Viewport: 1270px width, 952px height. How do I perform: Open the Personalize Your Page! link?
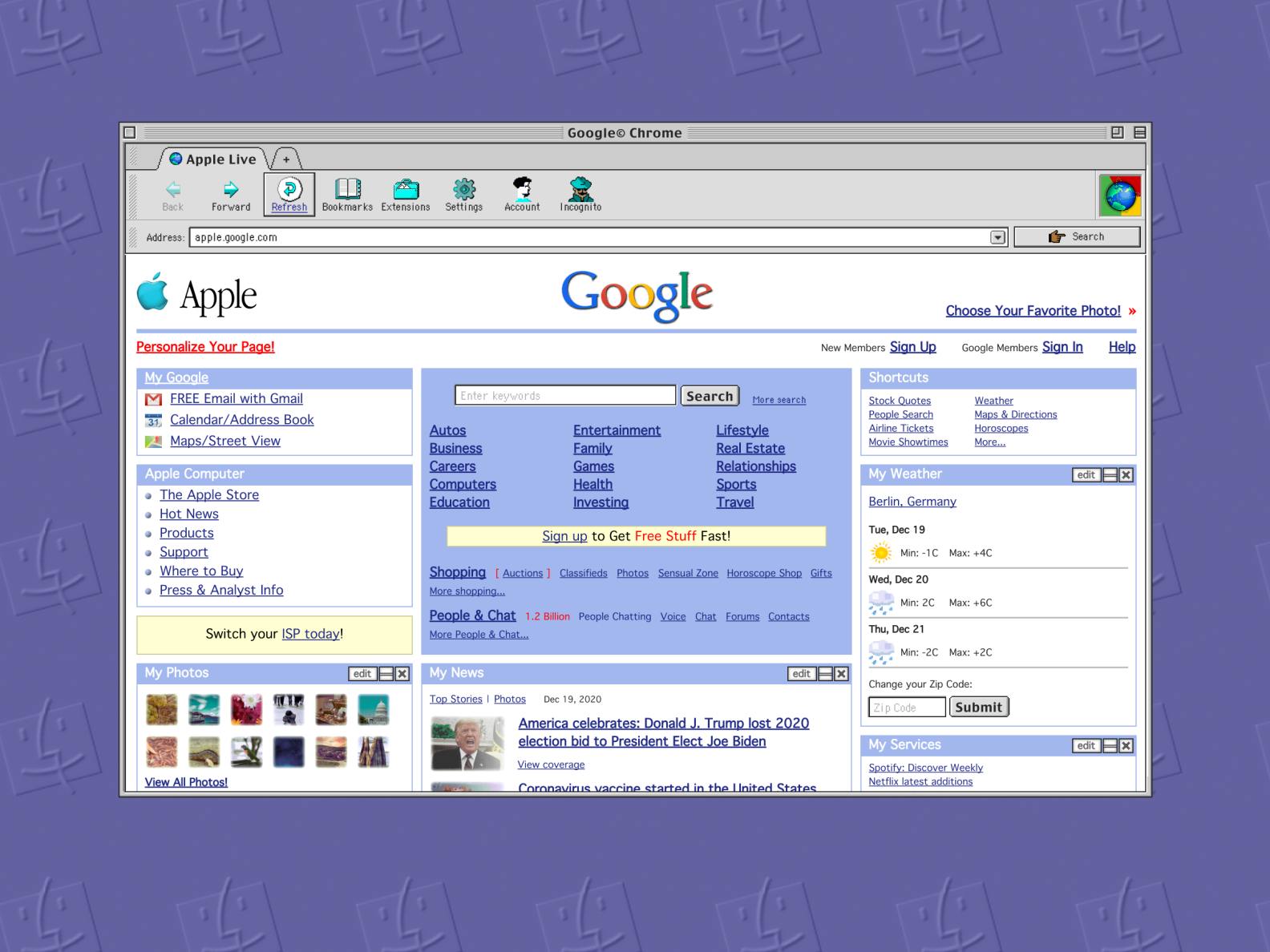tap(205, 347)
